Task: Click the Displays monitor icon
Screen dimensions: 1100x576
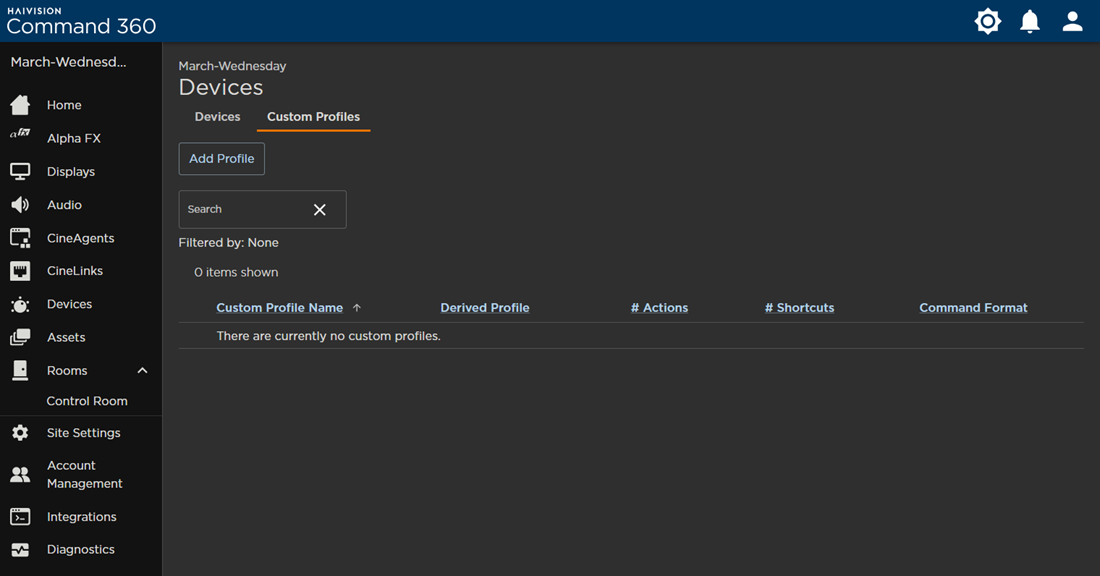Action: tap(20, 171)
